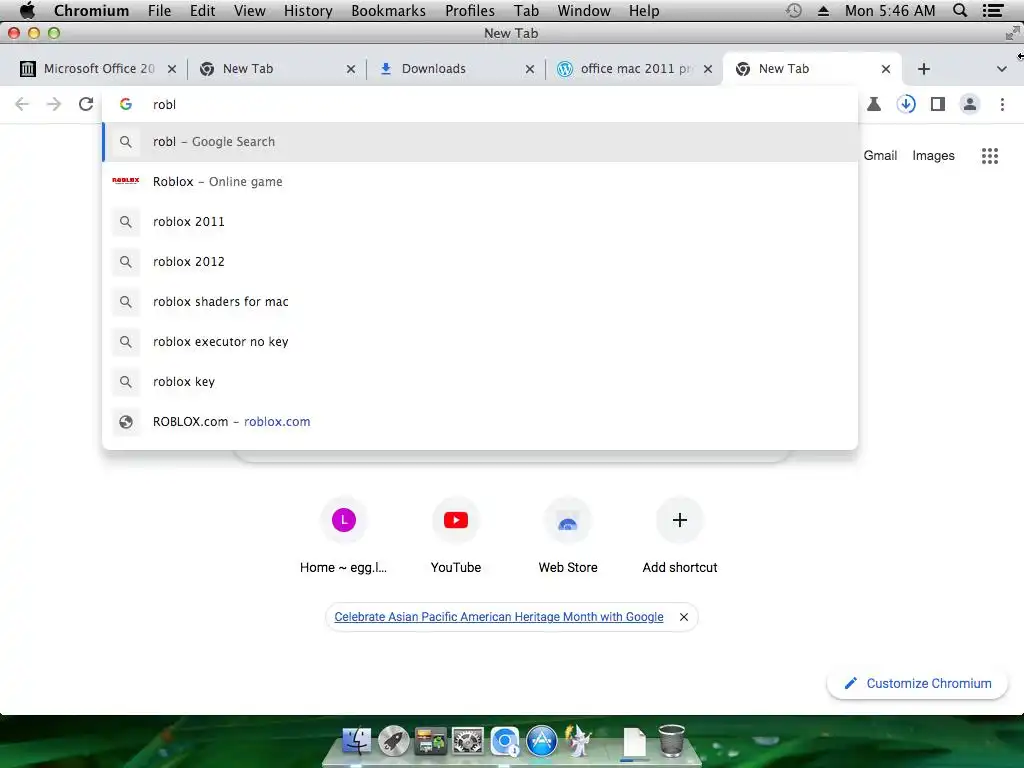Open the downloads toolbar icon
This screenshot has height=768, width=1024.
point(906,104)
